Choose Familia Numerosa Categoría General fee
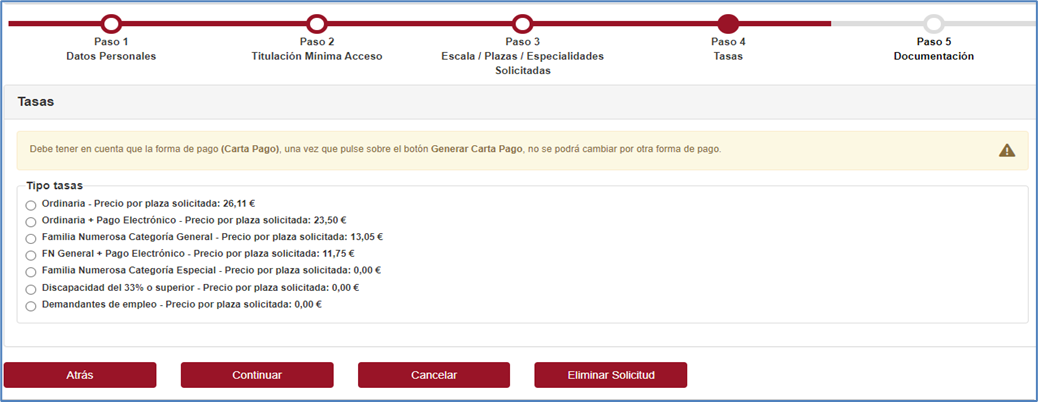This screenshot has height=402, width=1038. click(x=31, y=239)
